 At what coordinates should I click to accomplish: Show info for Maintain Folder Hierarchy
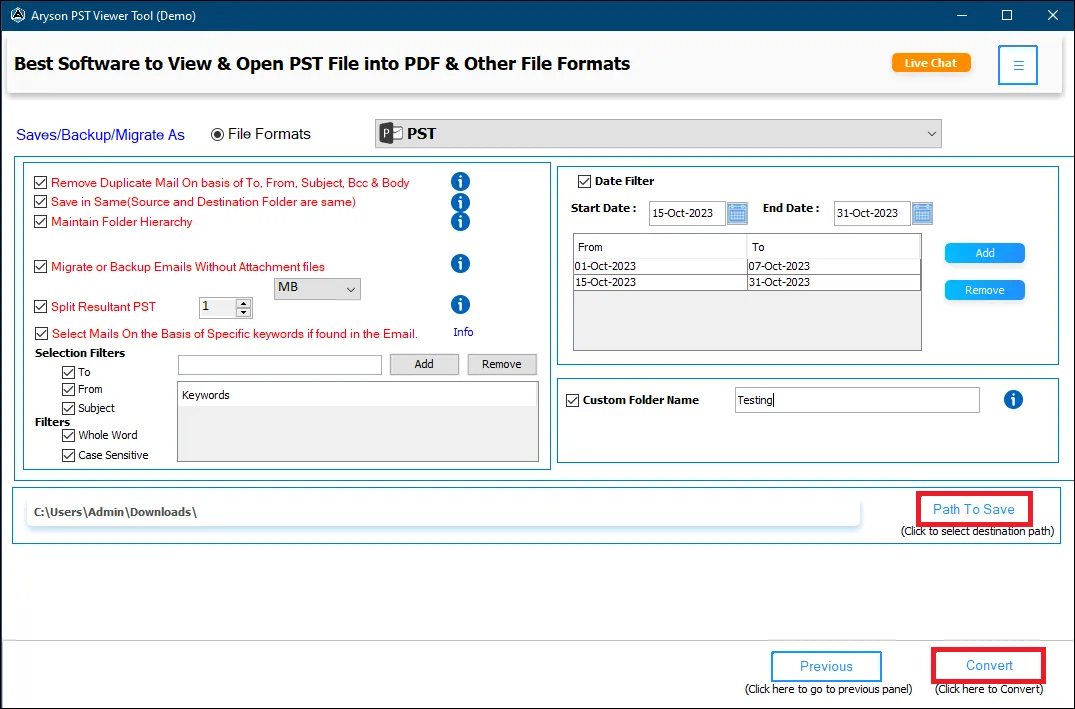(x=460, y=221)
